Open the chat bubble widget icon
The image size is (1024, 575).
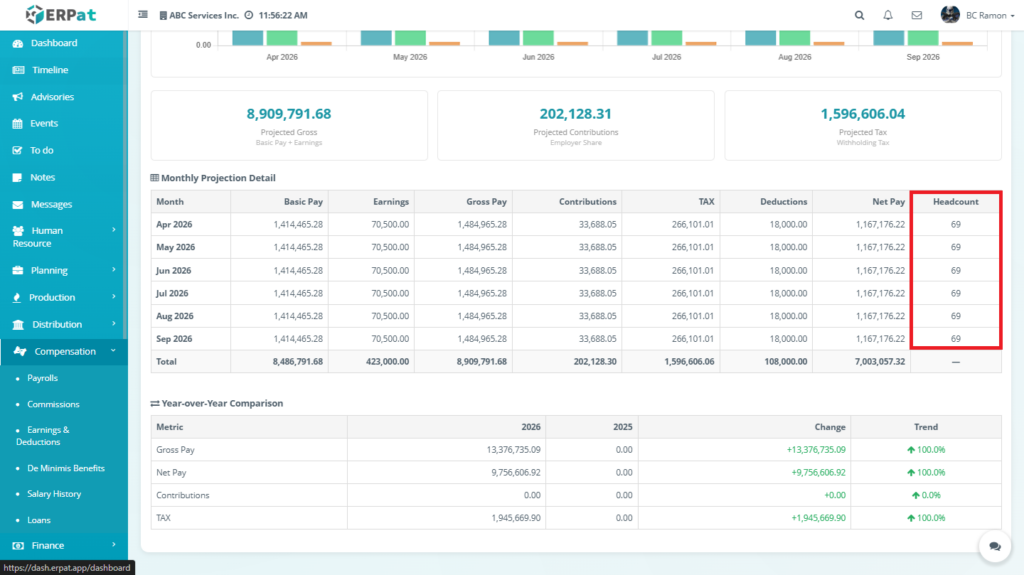pyautogui.click(x=995, y=546)
